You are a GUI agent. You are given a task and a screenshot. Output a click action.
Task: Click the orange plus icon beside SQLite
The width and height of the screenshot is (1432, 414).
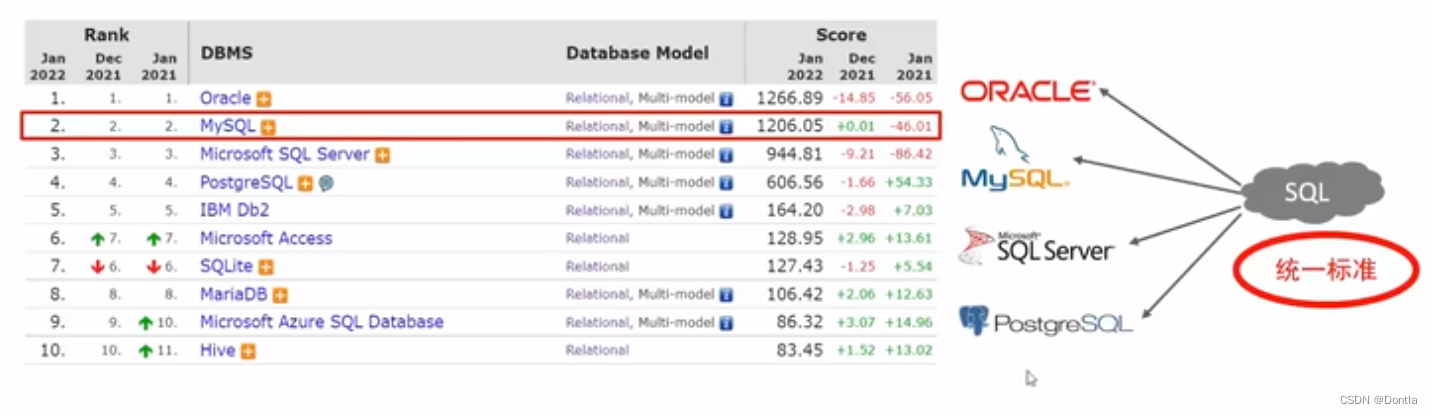coord(266,267)
